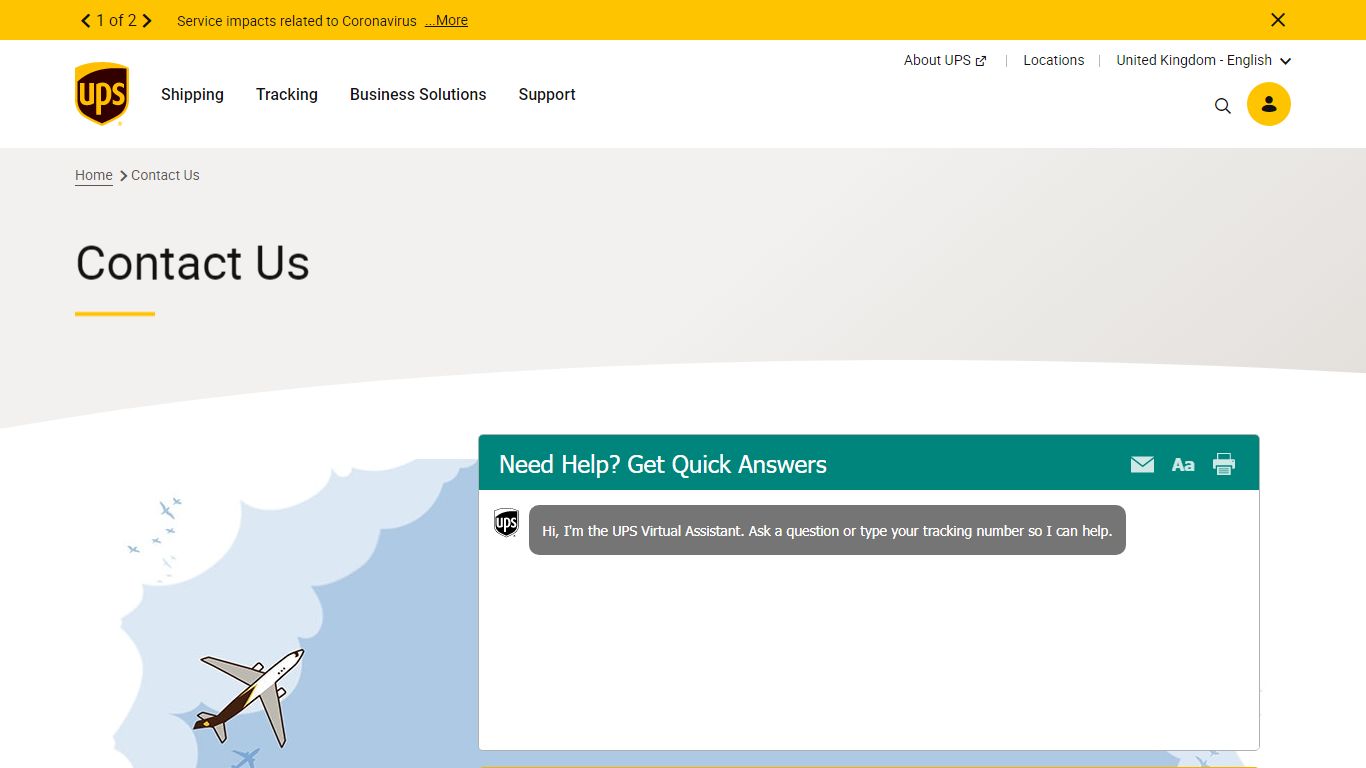Image resolution: width=1366 pixels, height=768 pixels.
Task: Click the Contact Us page heading
Action: tap(193, 263)
